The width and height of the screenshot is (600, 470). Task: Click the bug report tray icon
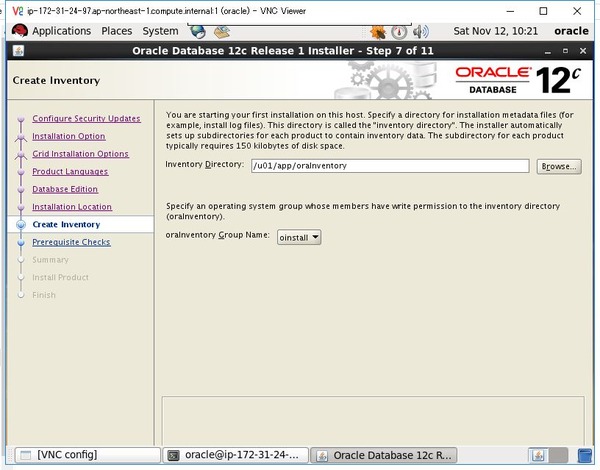[378, 32]
